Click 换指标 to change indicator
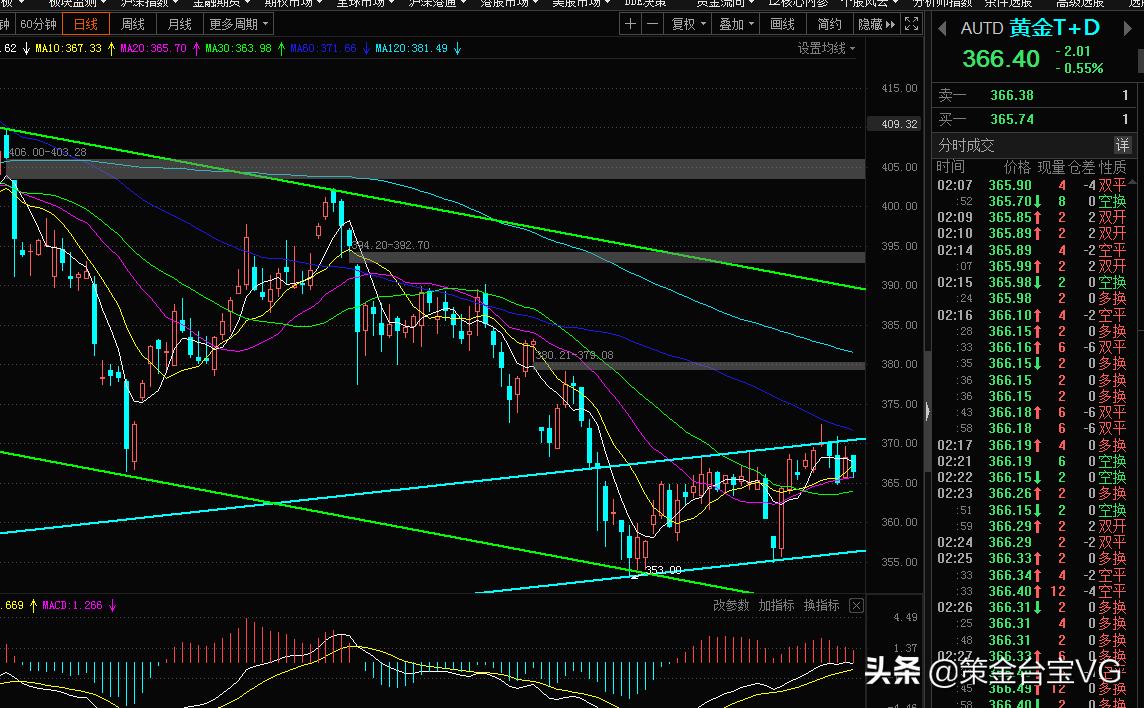1144x708 pixels. (x=822, y=605)
